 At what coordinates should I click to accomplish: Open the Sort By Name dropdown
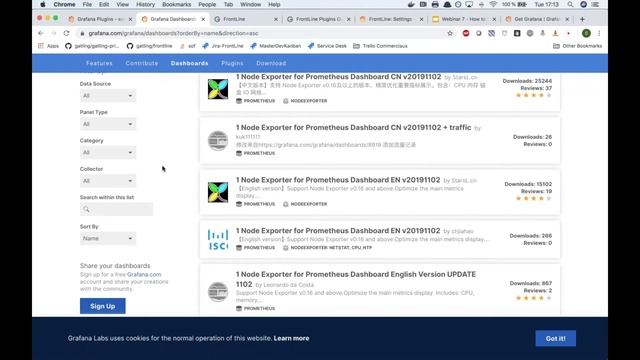(108, 238)
